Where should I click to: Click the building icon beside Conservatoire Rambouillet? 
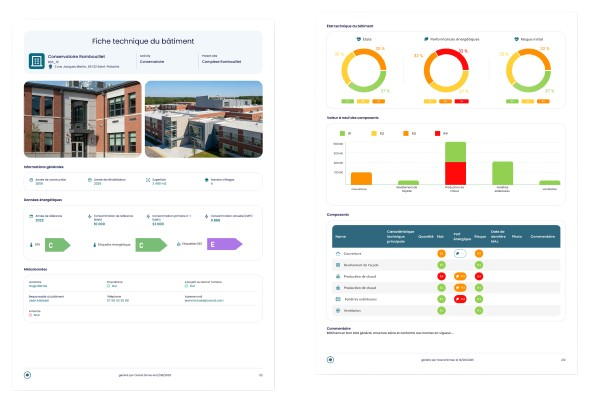37,62
